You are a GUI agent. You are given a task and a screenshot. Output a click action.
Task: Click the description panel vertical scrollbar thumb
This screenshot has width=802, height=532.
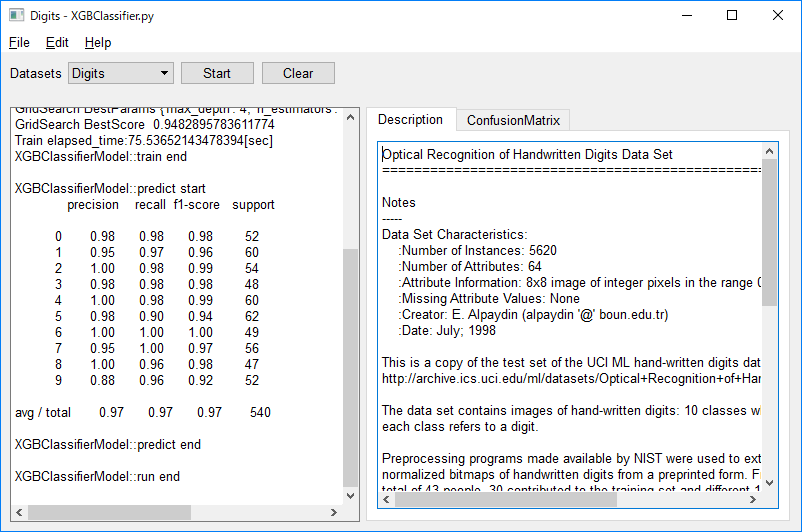769,232
